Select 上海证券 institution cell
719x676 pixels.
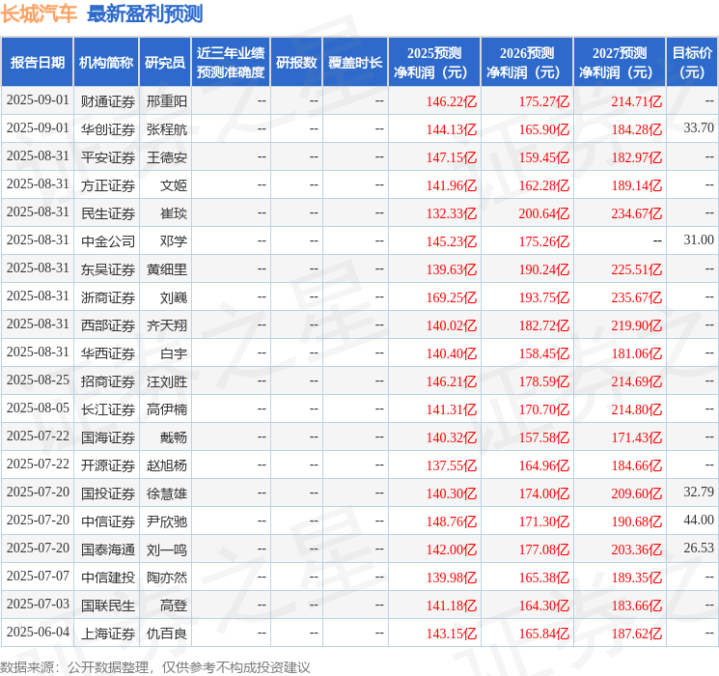108,634
